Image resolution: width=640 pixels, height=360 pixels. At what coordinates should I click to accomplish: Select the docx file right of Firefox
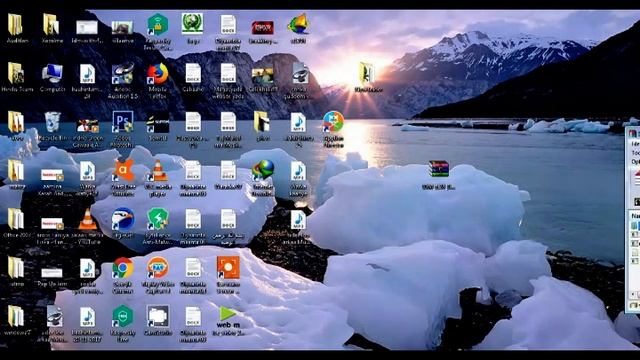(x=193, y=74)
